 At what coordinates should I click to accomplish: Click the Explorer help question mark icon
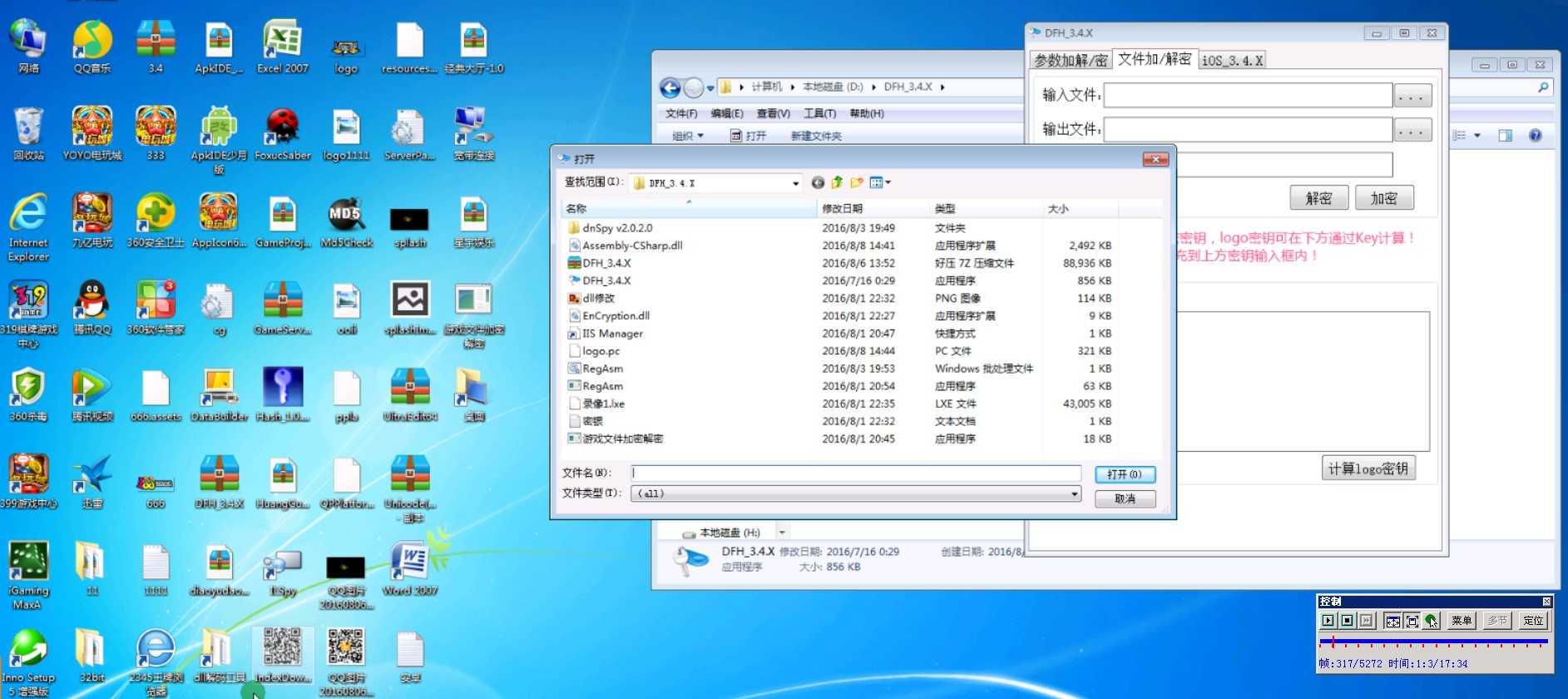[1536, 136]
